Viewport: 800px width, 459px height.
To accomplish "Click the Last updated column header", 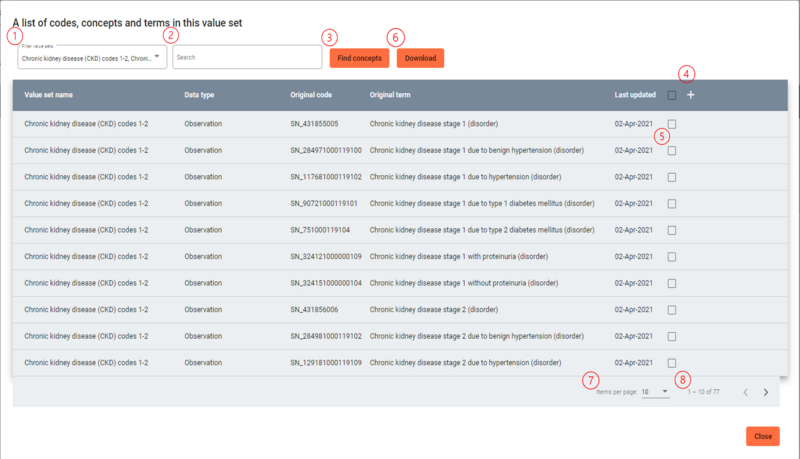I will (635, 95).
